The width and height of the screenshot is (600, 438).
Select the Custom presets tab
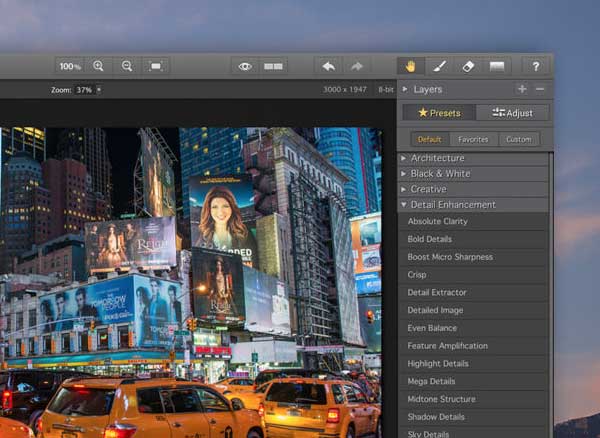pyautogui.click(x=519, y=139)
